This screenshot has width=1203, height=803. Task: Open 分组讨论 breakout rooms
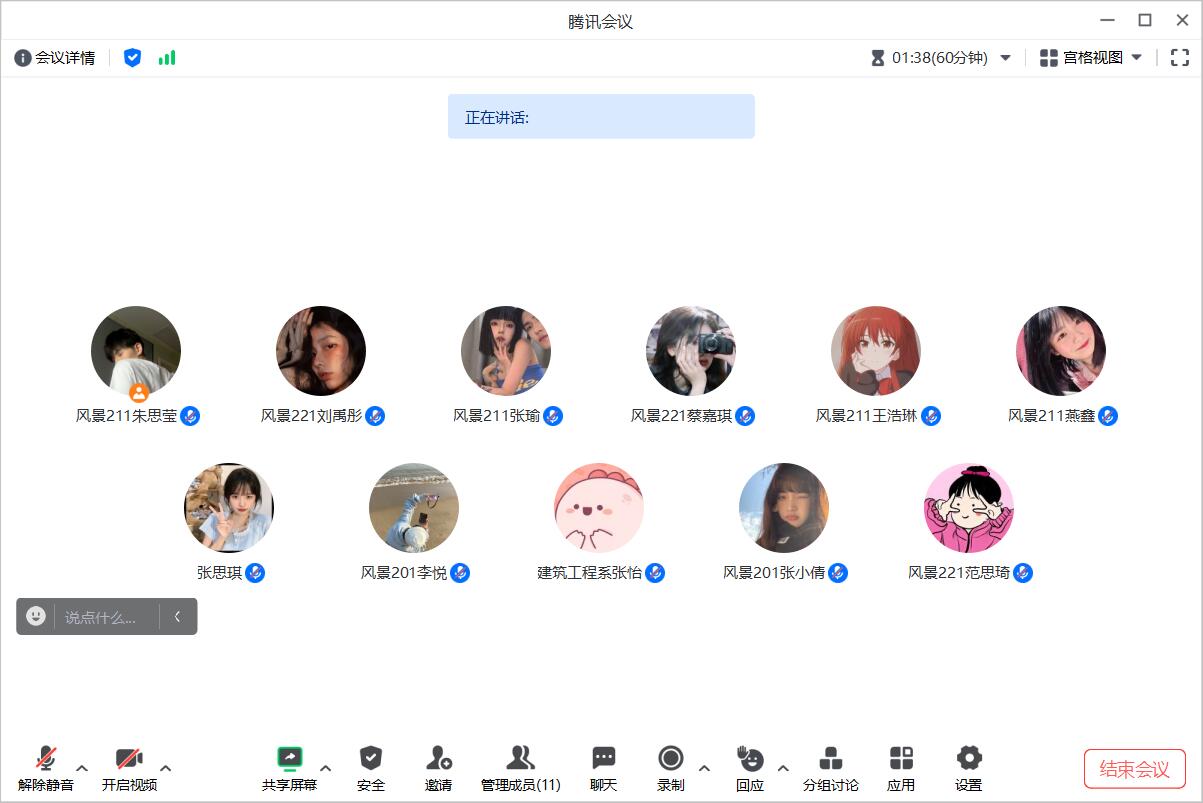pos(830,759)
